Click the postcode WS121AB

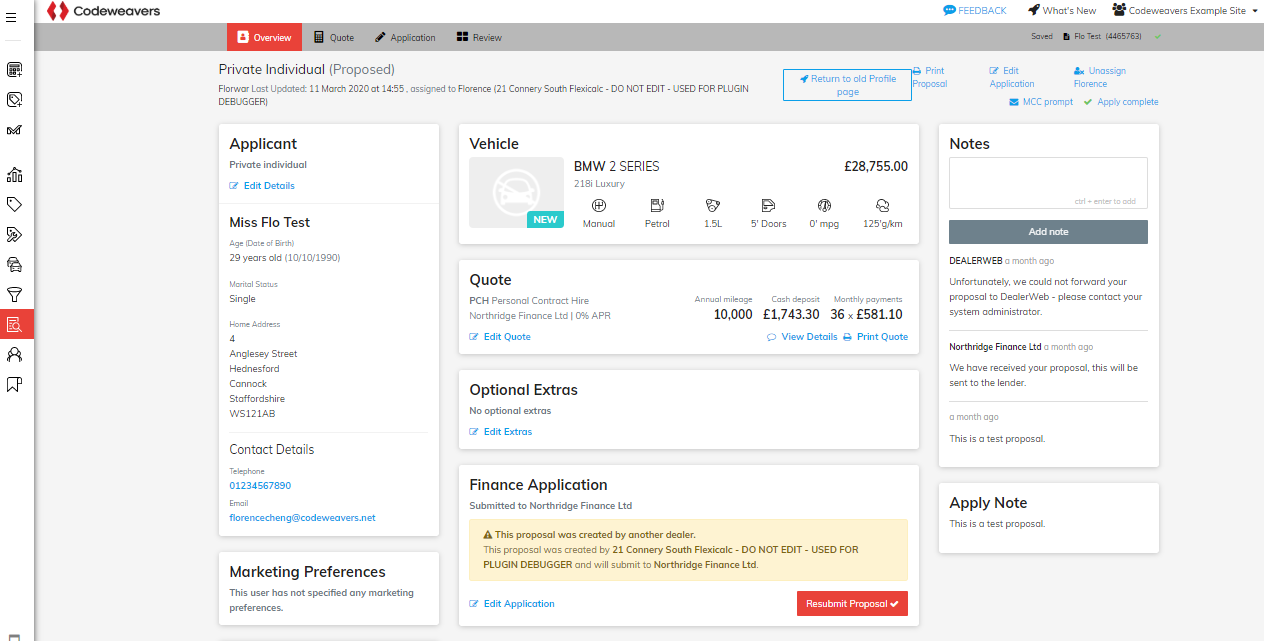tap(252, 414)
